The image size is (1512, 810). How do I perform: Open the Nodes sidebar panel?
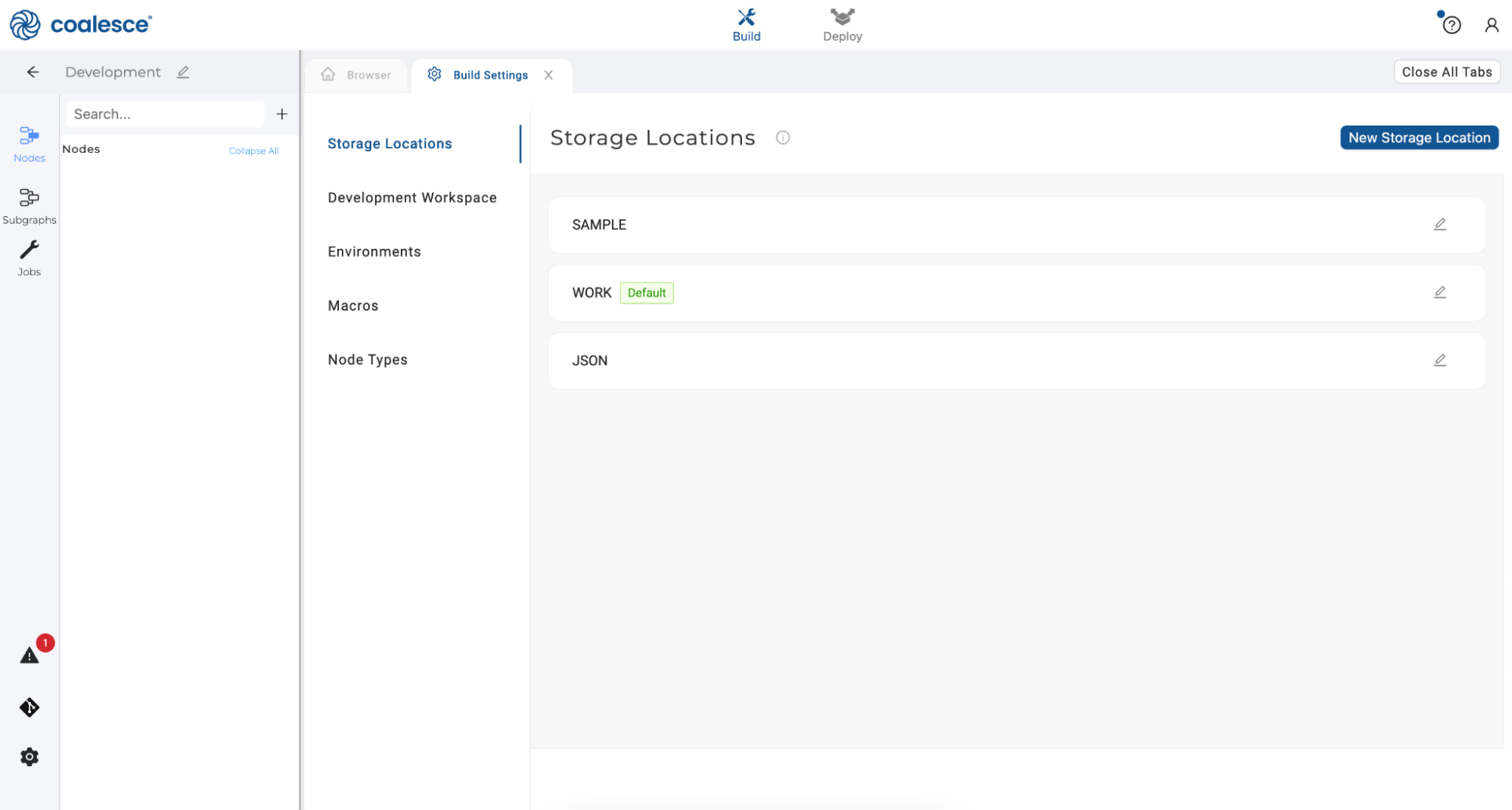tap(29, 143)
